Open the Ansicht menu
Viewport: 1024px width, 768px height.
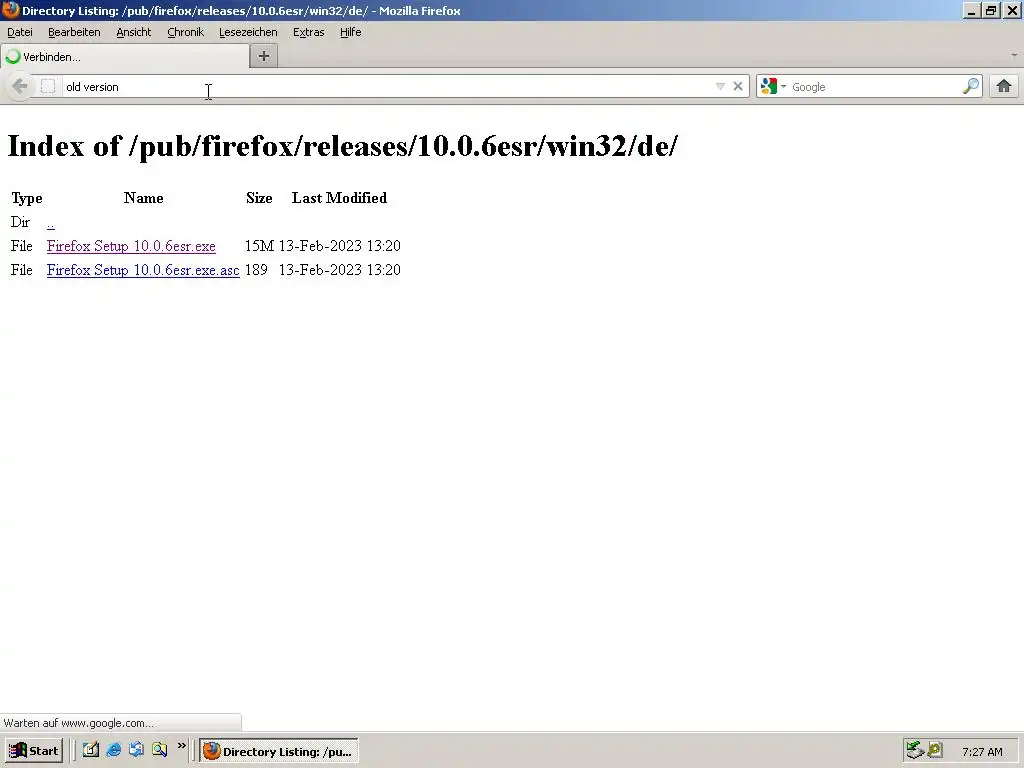133,32
